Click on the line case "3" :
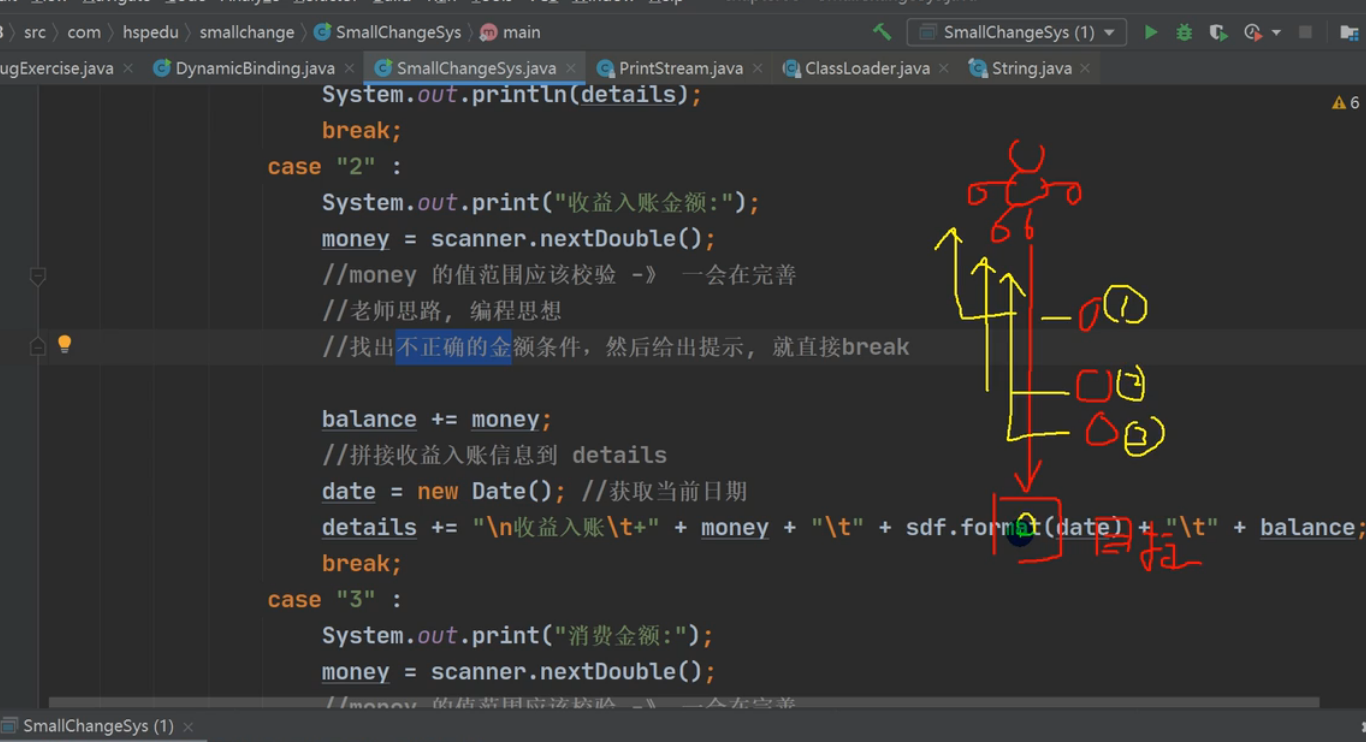1366x742 pixels. pyautogui.click(x=334, y=600)
